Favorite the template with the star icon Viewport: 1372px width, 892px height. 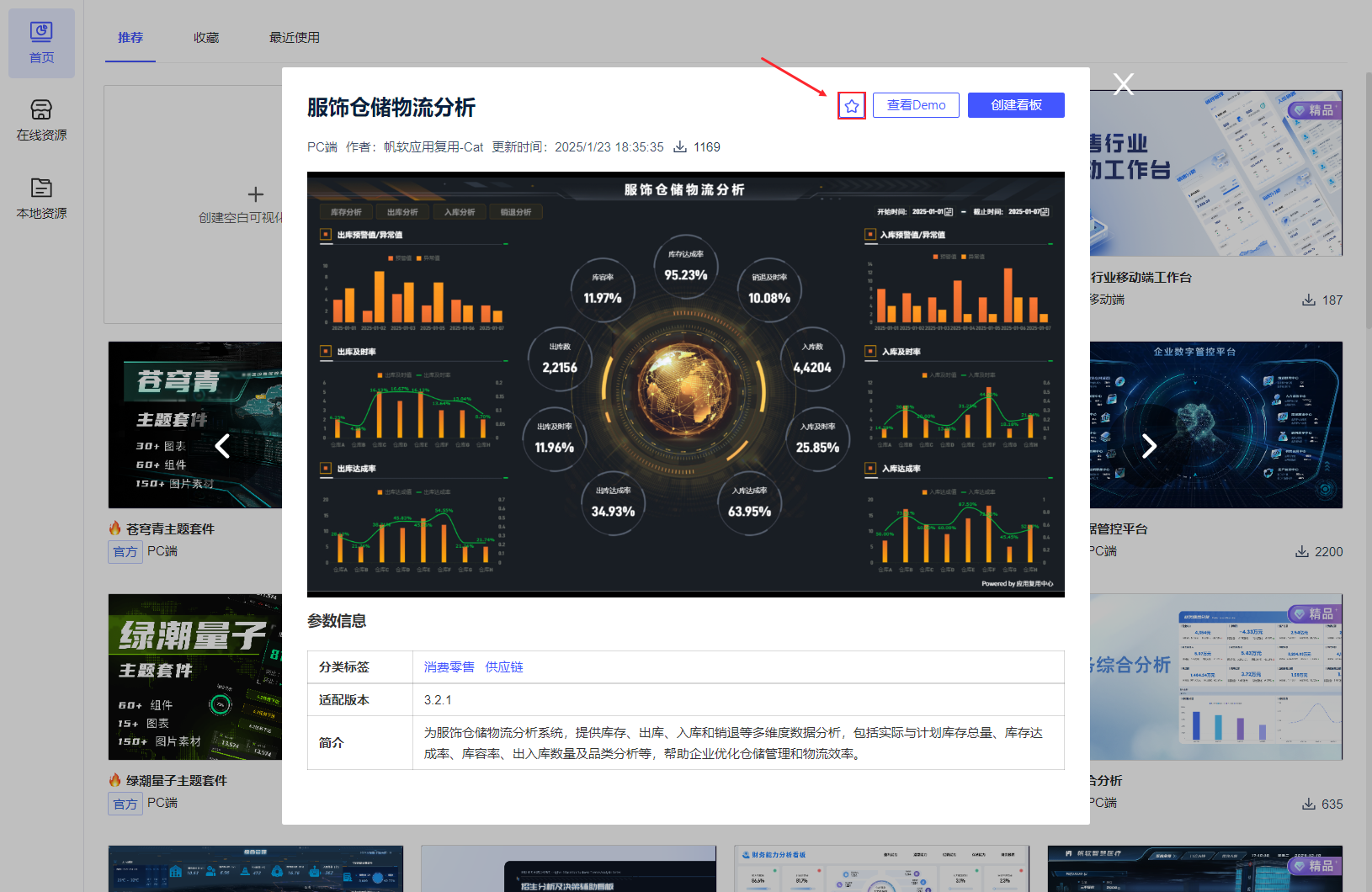(852, 106)
